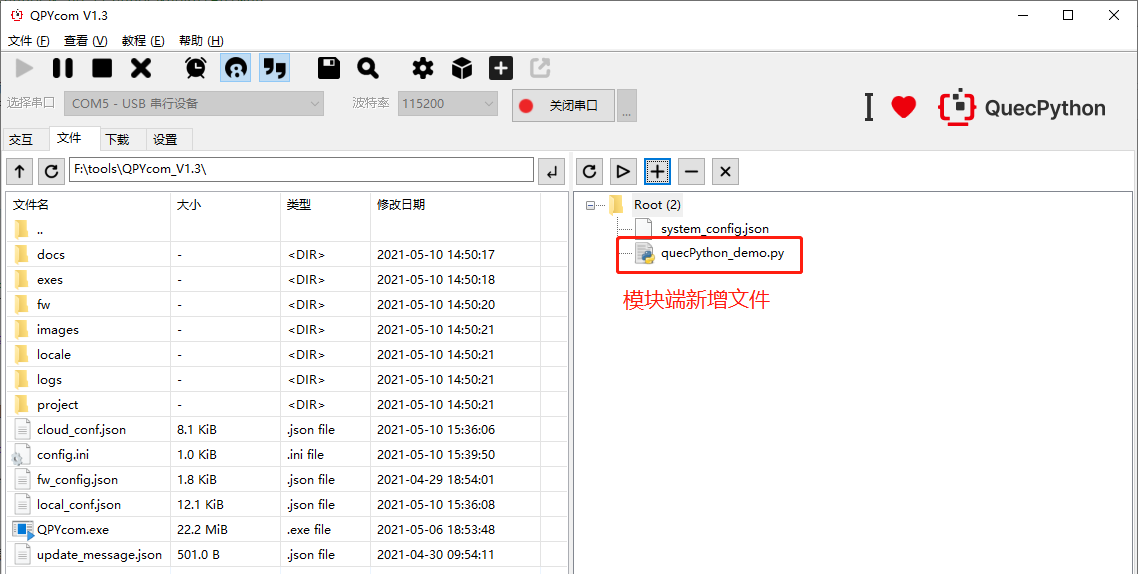Viewport: 1138px width, 574px height.
Task: Select the images folder
Action: tap(287, 329)
